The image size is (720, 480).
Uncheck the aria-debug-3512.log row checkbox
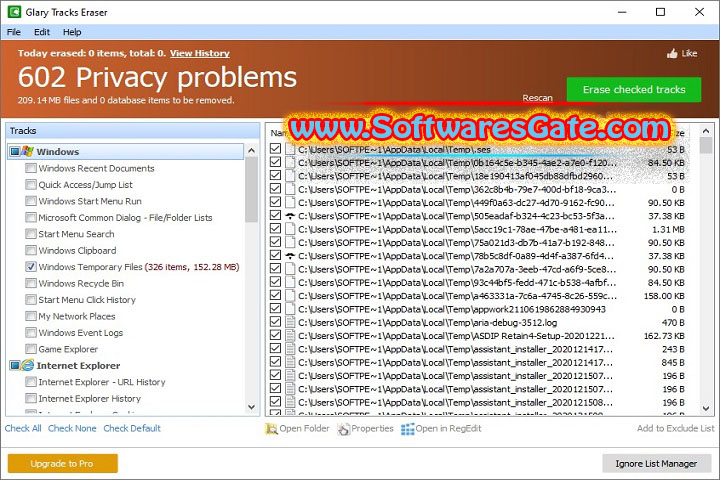[x=276, y=322]
